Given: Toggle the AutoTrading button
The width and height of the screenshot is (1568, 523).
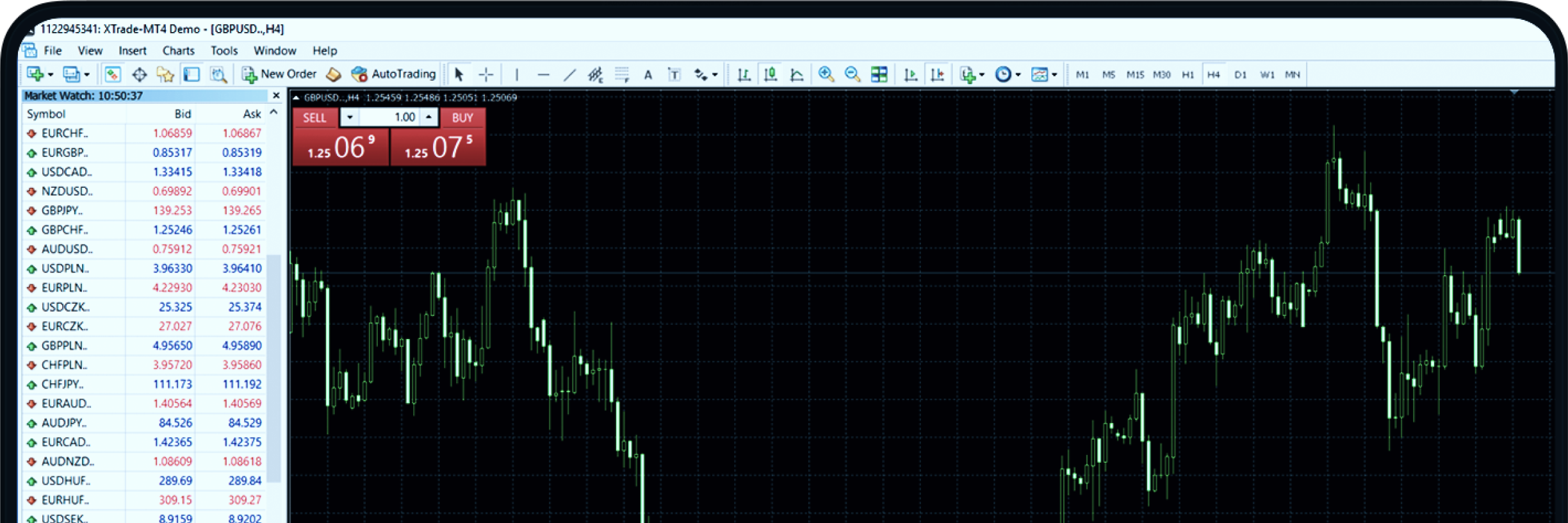Looking at the screenshot, I should [394, 74].
